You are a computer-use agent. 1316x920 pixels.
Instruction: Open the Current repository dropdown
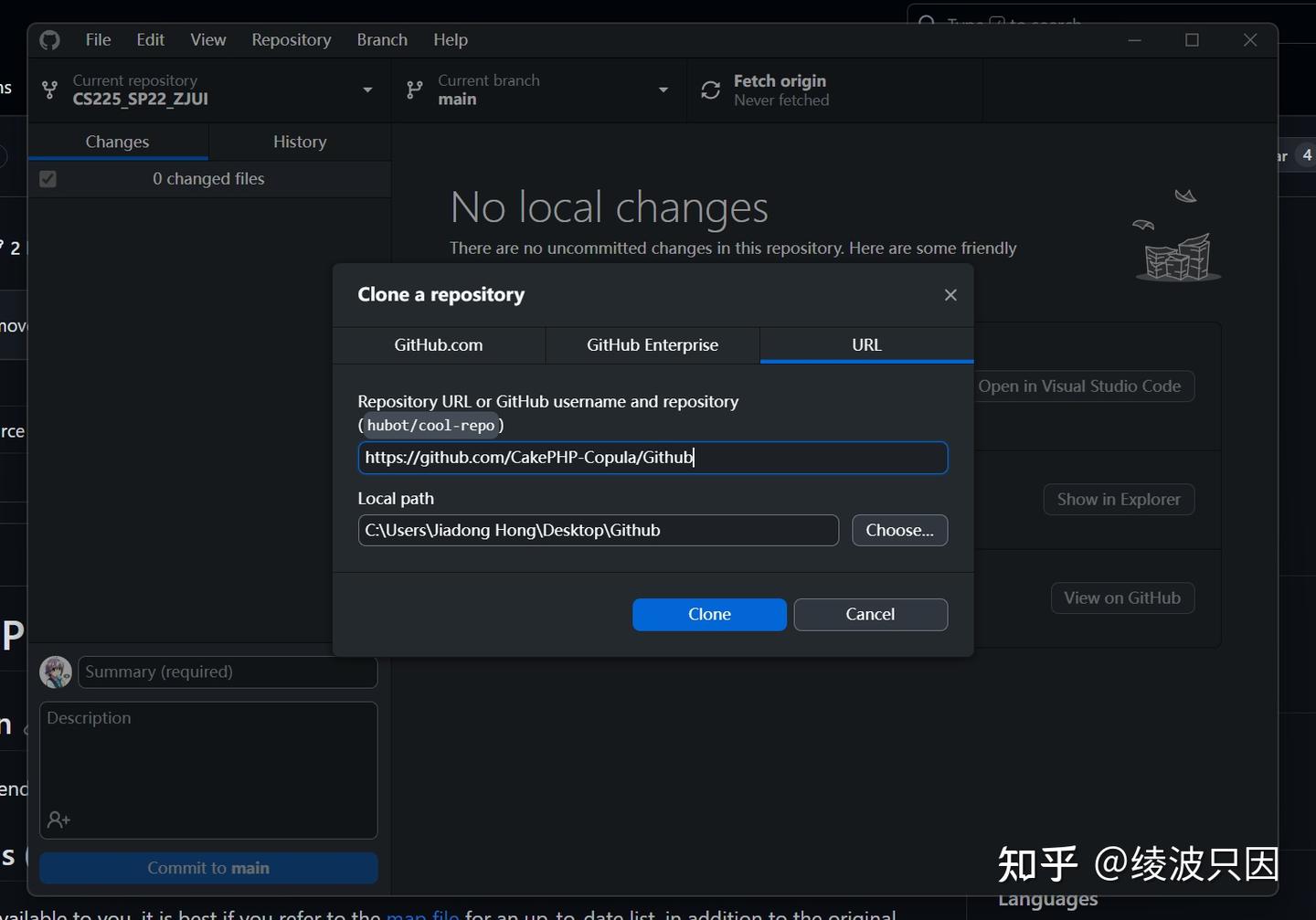click(367, 90)
